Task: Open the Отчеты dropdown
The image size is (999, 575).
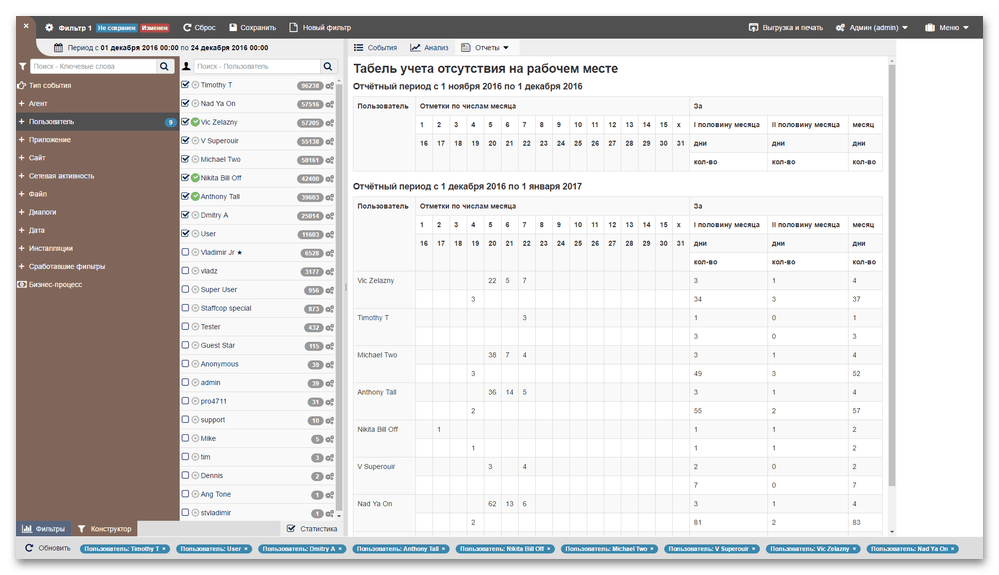Action: (x=485, y=47)
